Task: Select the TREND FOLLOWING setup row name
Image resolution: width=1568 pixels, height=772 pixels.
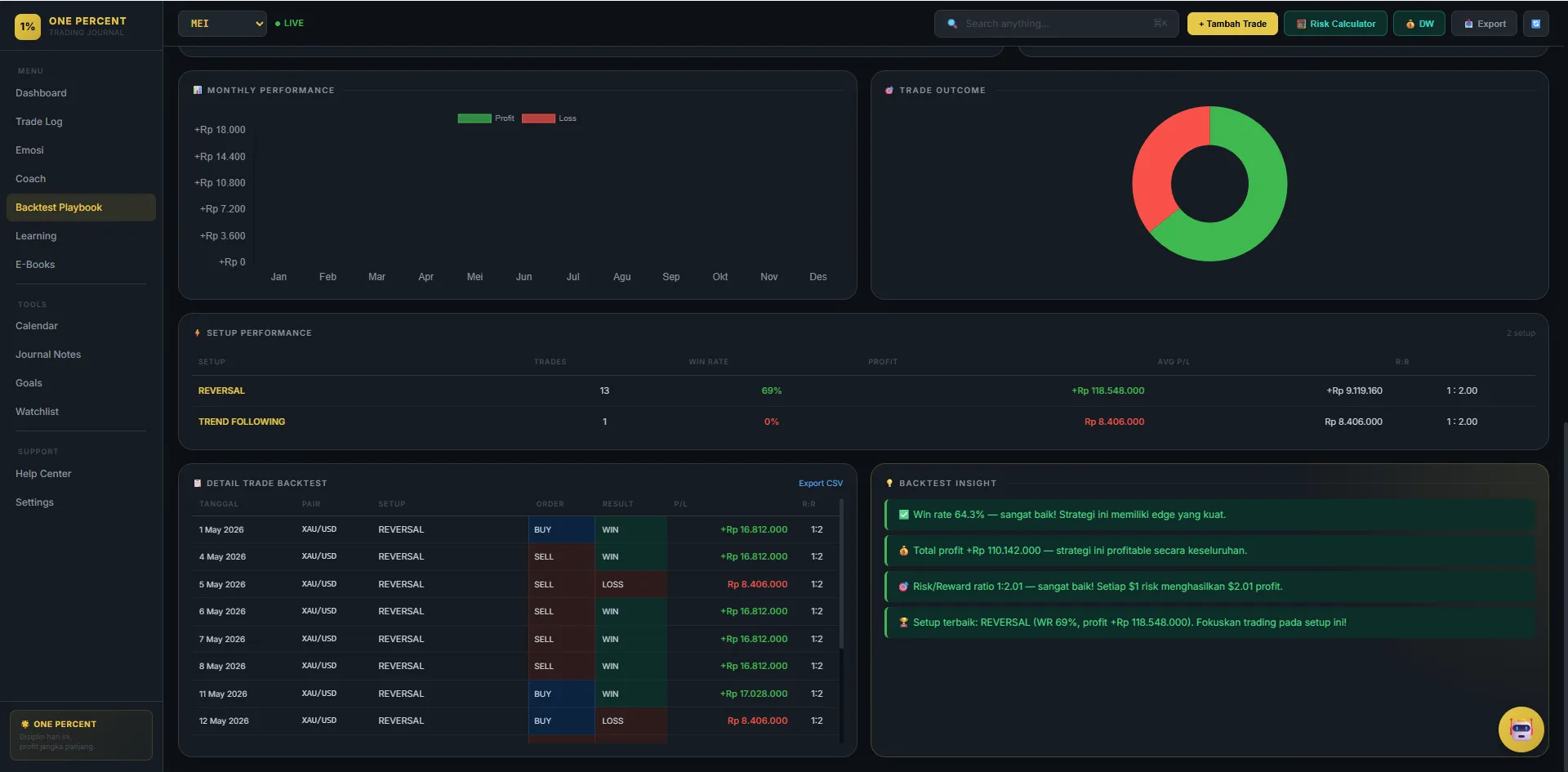Action: 242,422
